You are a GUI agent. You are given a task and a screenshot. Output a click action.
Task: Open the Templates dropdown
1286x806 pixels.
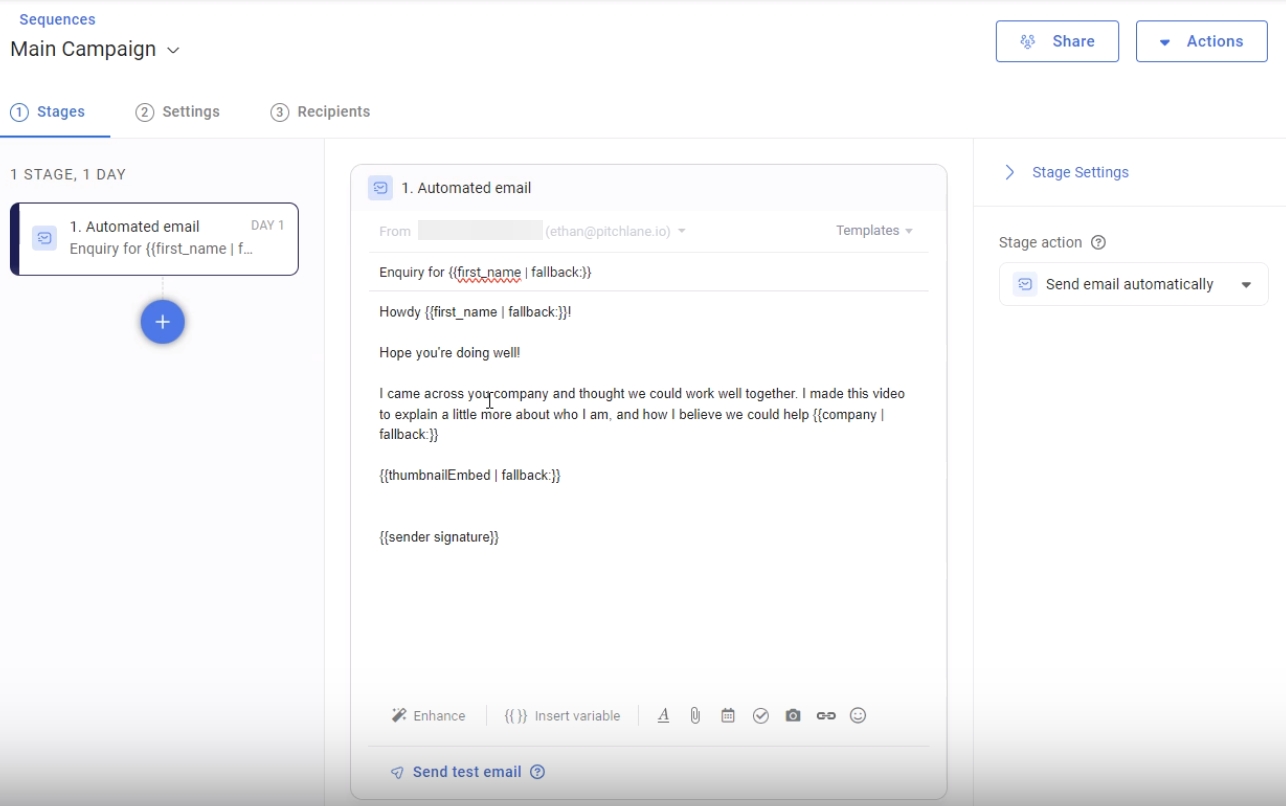874,231
